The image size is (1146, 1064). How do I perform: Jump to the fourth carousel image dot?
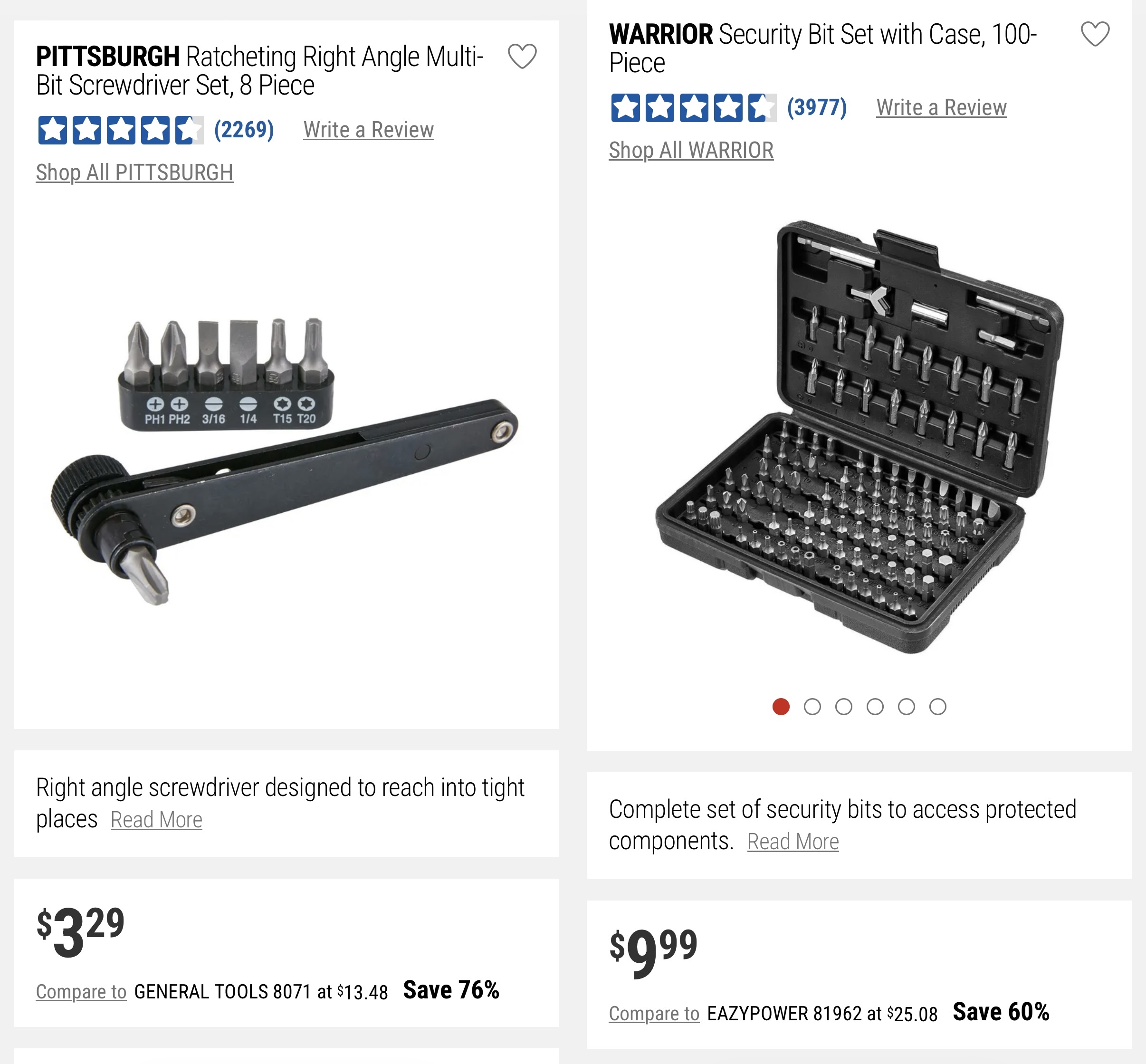[875, 707]
